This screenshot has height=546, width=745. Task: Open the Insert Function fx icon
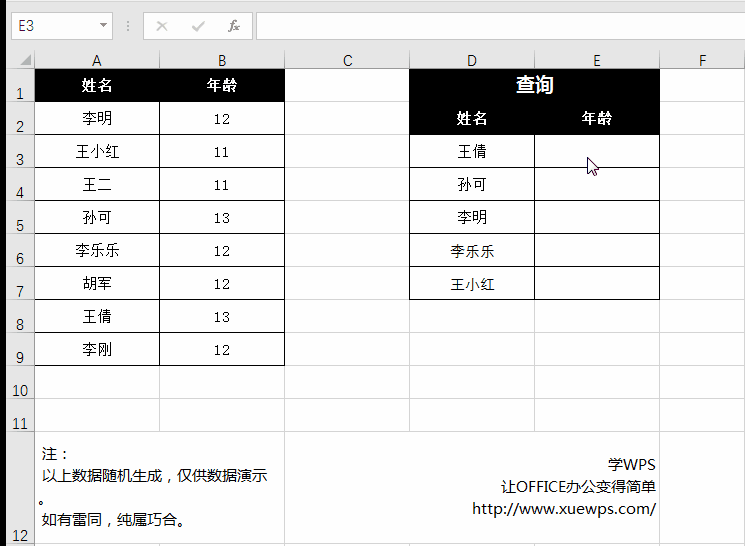point(233,26)
